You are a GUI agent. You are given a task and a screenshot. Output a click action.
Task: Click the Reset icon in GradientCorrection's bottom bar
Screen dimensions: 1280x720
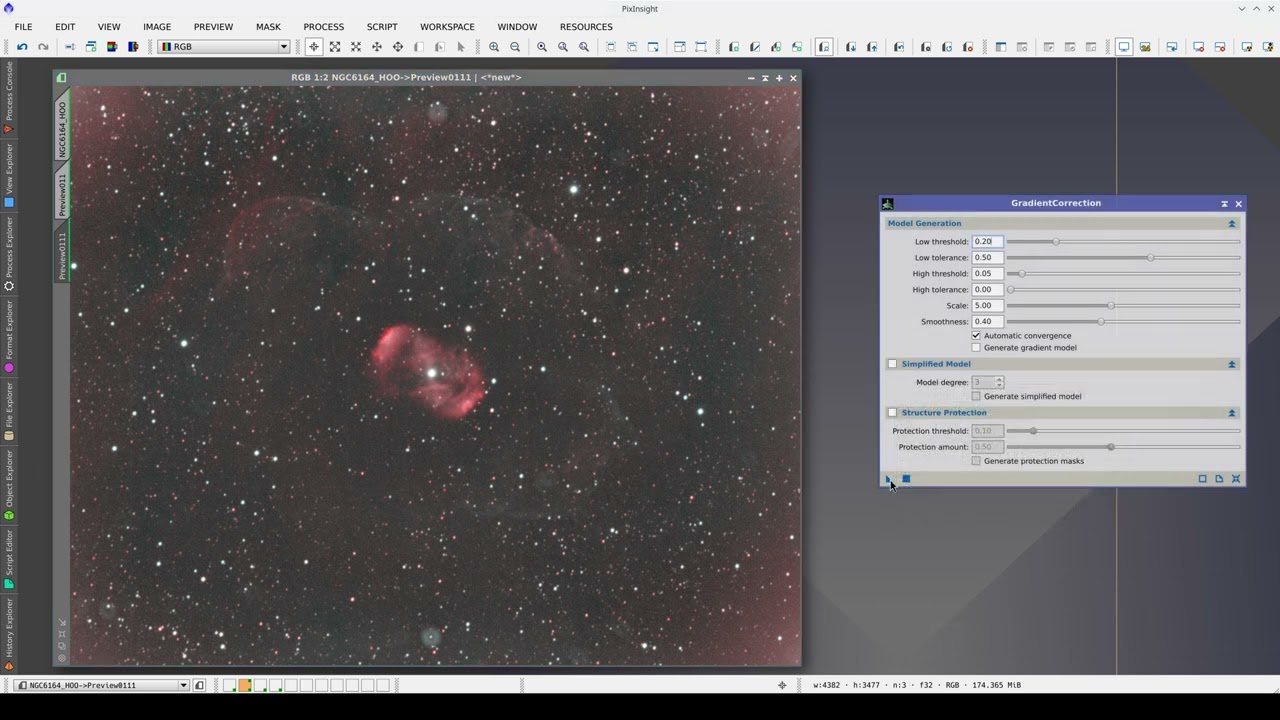1236,479
